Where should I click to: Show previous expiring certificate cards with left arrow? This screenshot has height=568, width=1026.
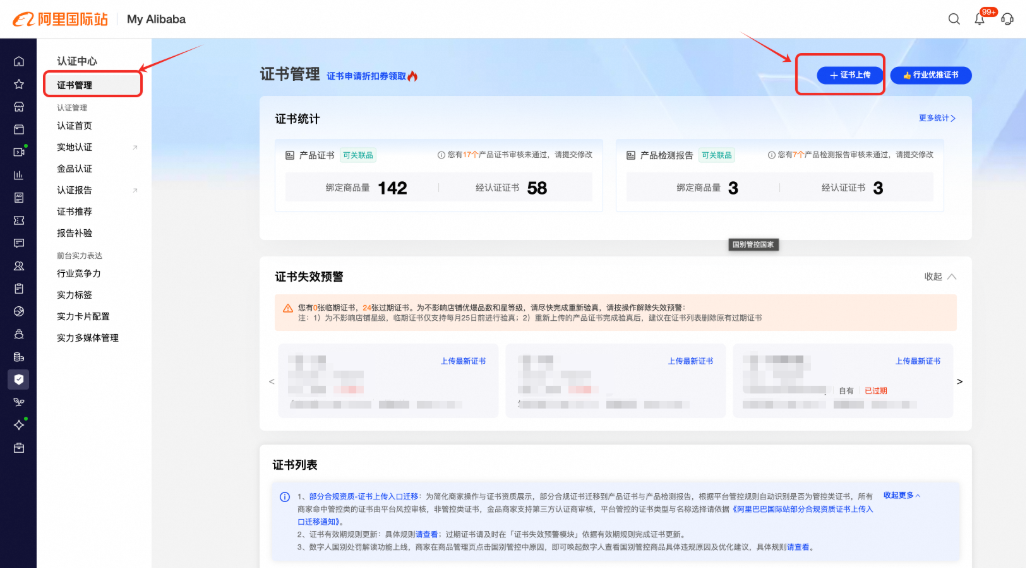[x=272, y=382]
